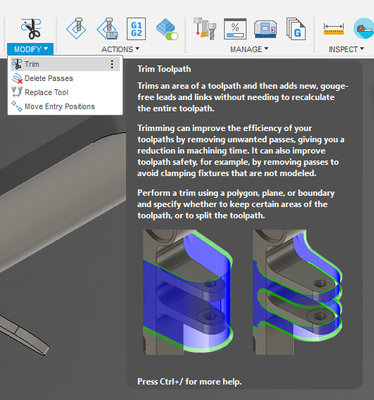Screen dimensions: 374x400
Task: Expand the ACTIONS dropdown
Action: [x=120, y=49]
